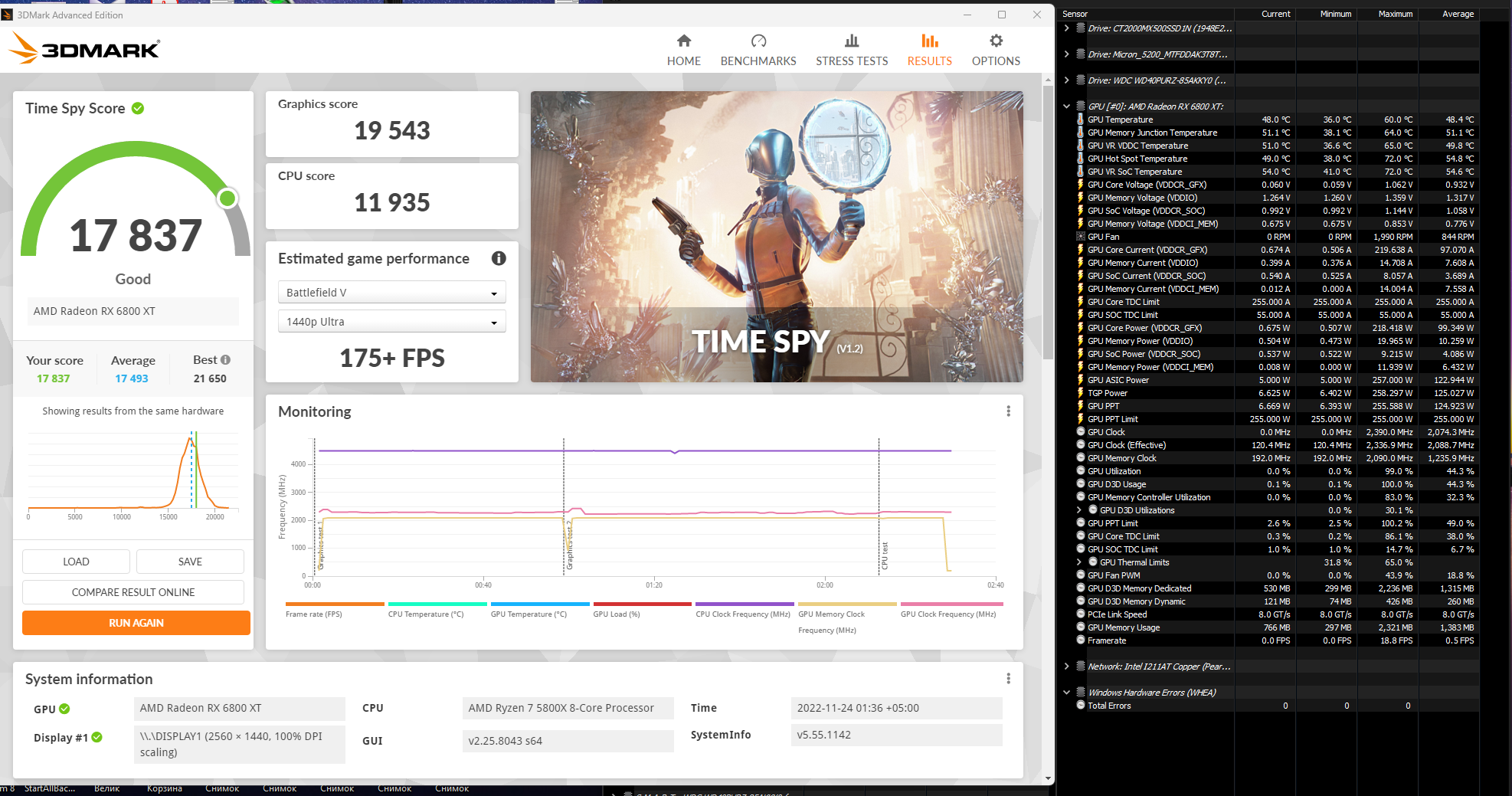1512x796 pixels.
Task: Click the fan icon beside GPU Fan sensor
Action: click(1081, 237)
